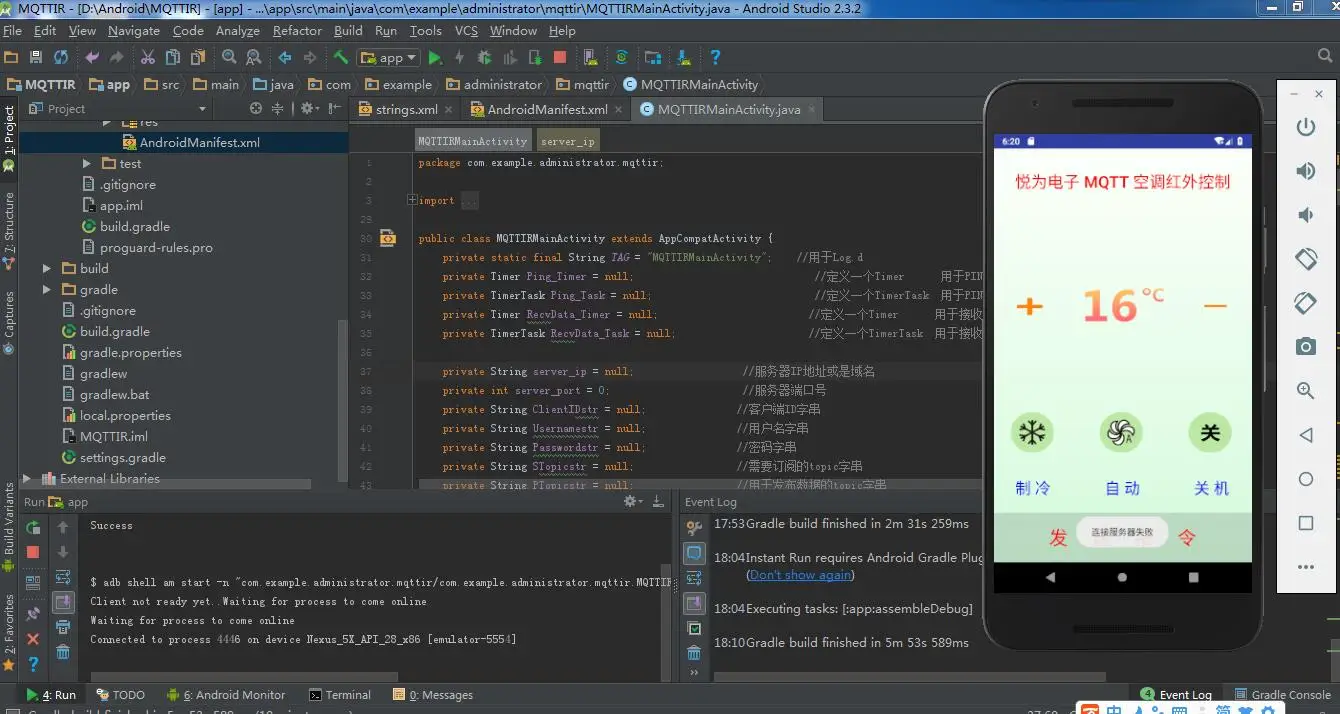Click the Save All toolbar icon
This screenshot has width=1340, height=714.
click(36, 58)
